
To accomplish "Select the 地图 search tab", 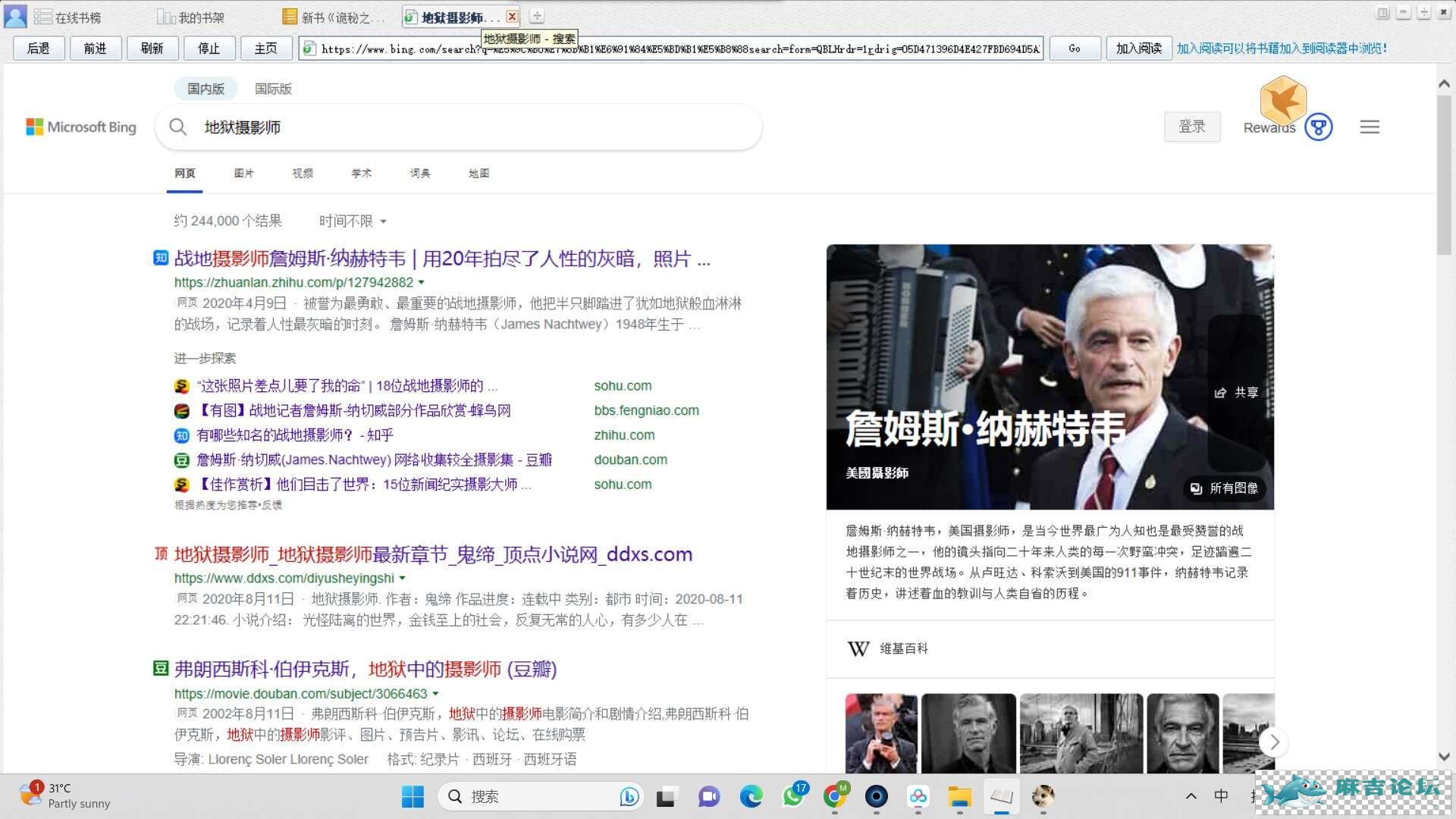I will pyautogui.click(x=479, y=173).
